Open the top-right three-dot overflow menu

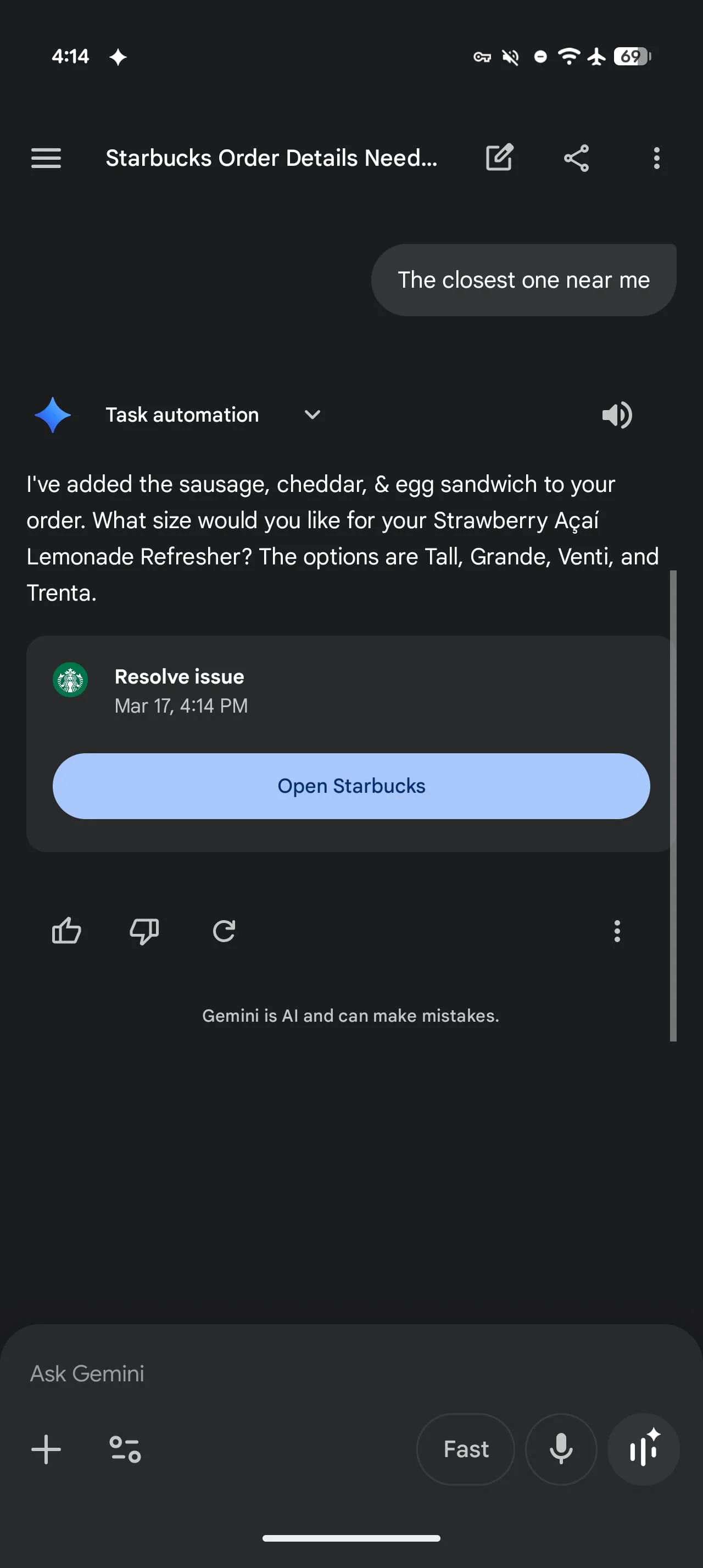(656, 158)
